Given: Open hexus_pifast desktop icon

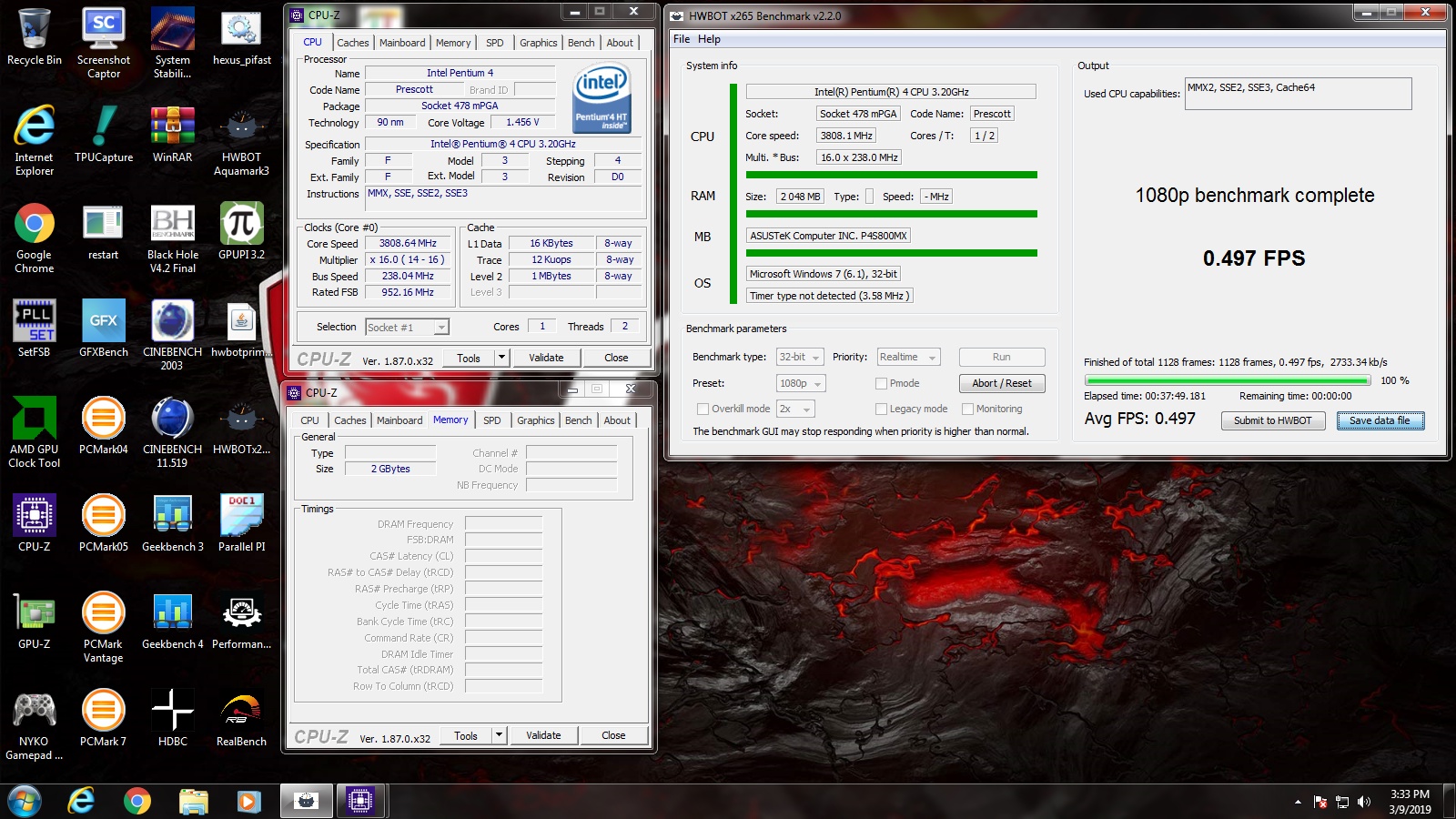Looking at the screenshot, I should (x=241, y=38).
